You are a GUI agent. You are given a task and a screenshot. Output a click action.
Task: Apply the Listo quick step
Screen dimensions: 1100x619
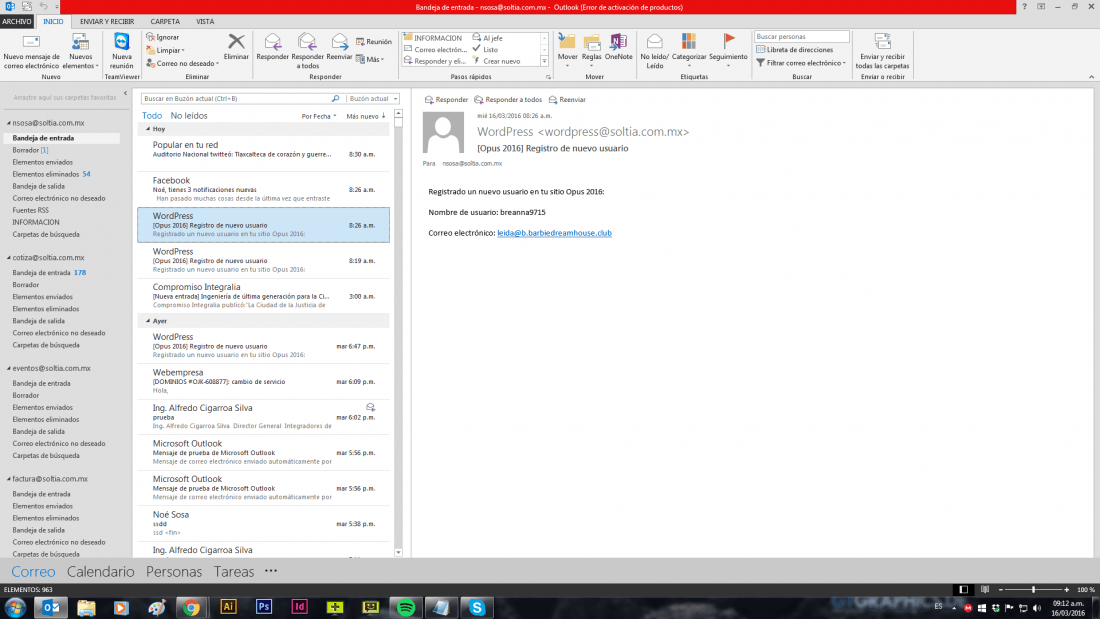coord(485,49)
